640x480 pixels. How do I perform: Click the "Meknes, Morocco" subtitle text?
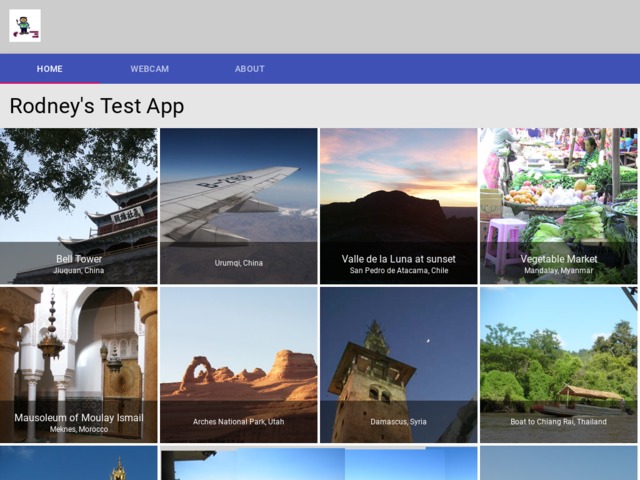pos(79,429)
